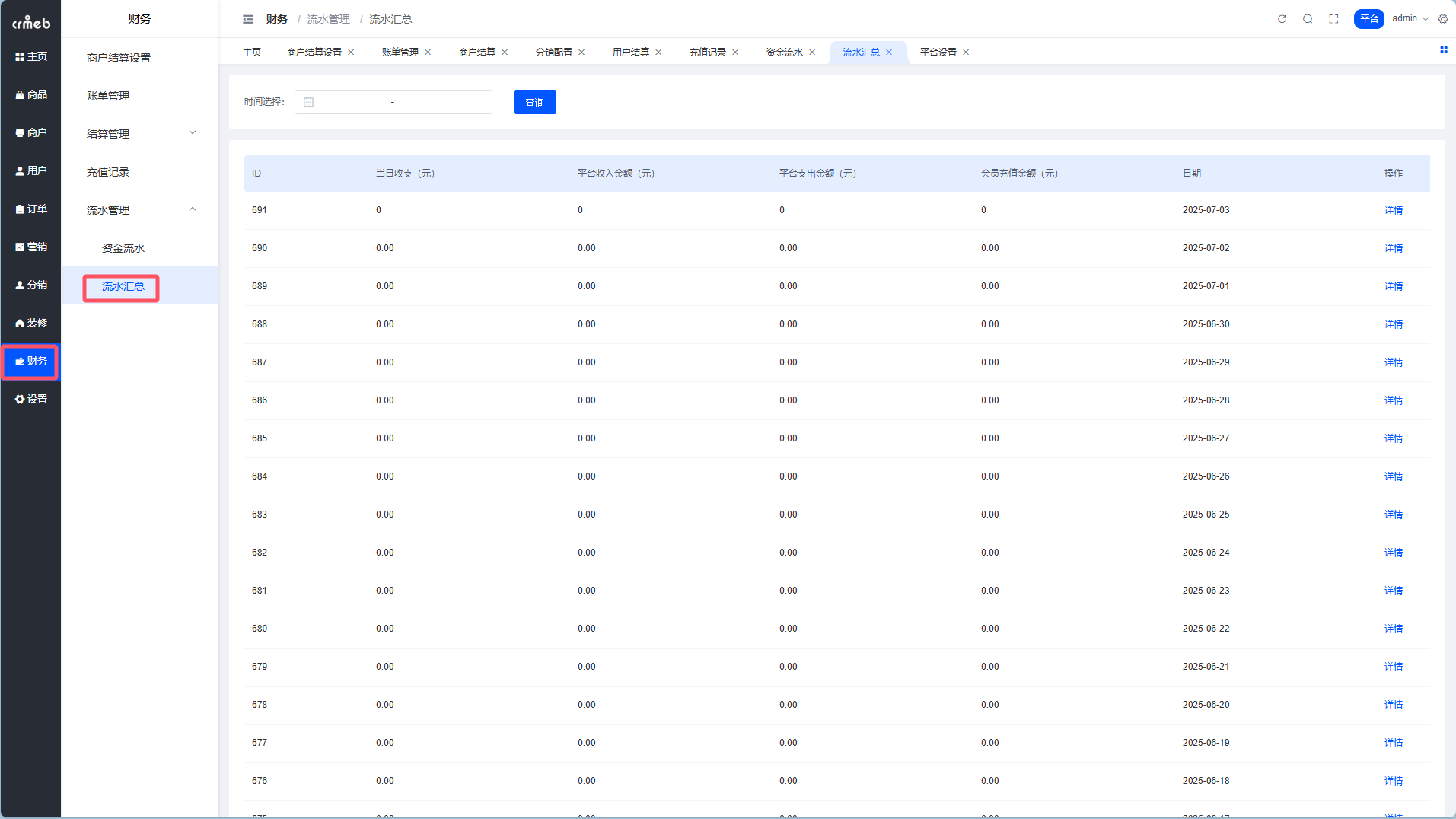Toggle fullscreen mode icon
The height and width of the screenshot is (819, 1456).
pos(1333,19)
